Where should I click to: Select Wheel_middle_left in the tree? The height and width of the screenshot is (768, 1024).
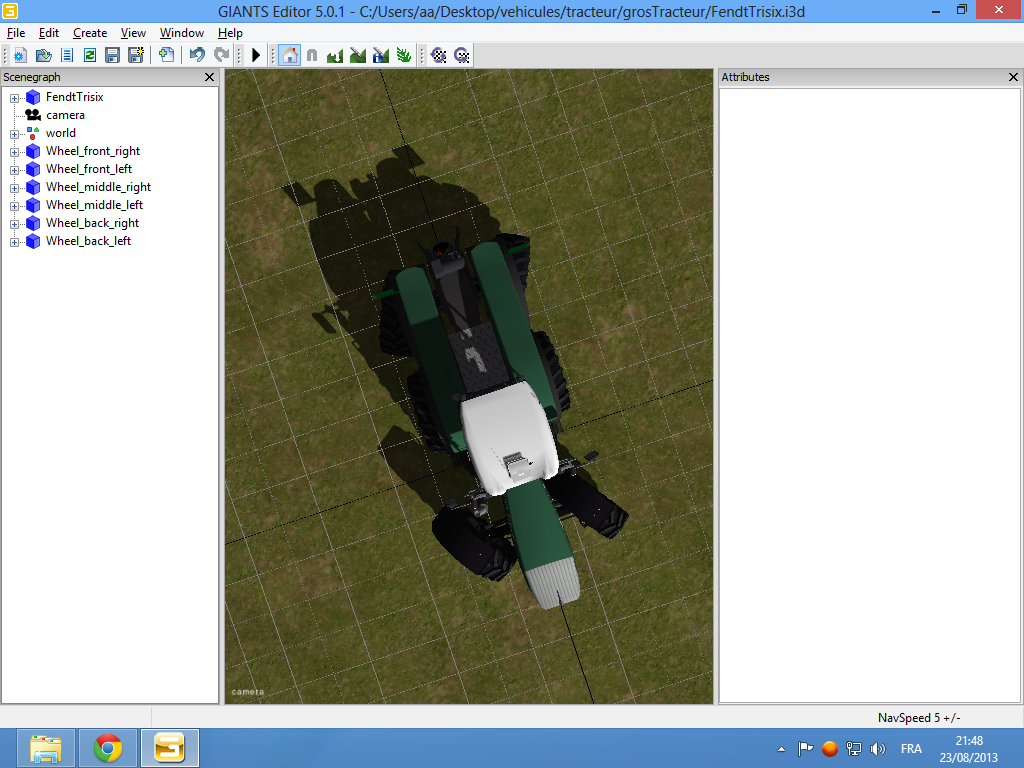pyautogui.click(x=94, y=204)
